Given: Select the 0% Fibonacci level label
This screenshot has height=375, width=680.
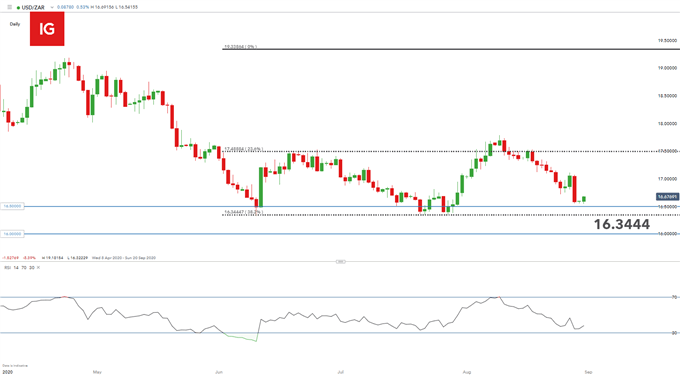Looking at the screenshot, I should [241, 46].
